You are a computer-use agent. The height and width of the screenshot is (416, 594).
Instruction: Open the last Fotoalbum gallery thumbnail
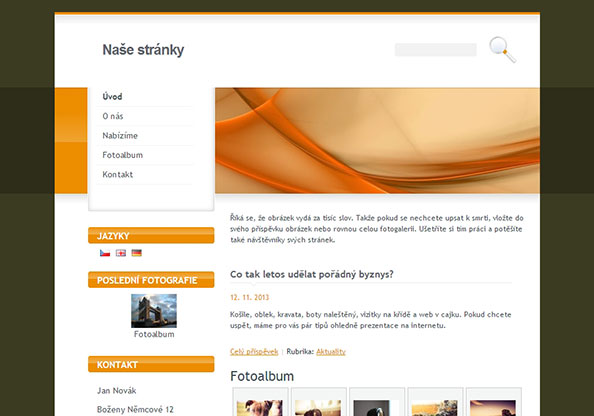(x=494, y=402)
